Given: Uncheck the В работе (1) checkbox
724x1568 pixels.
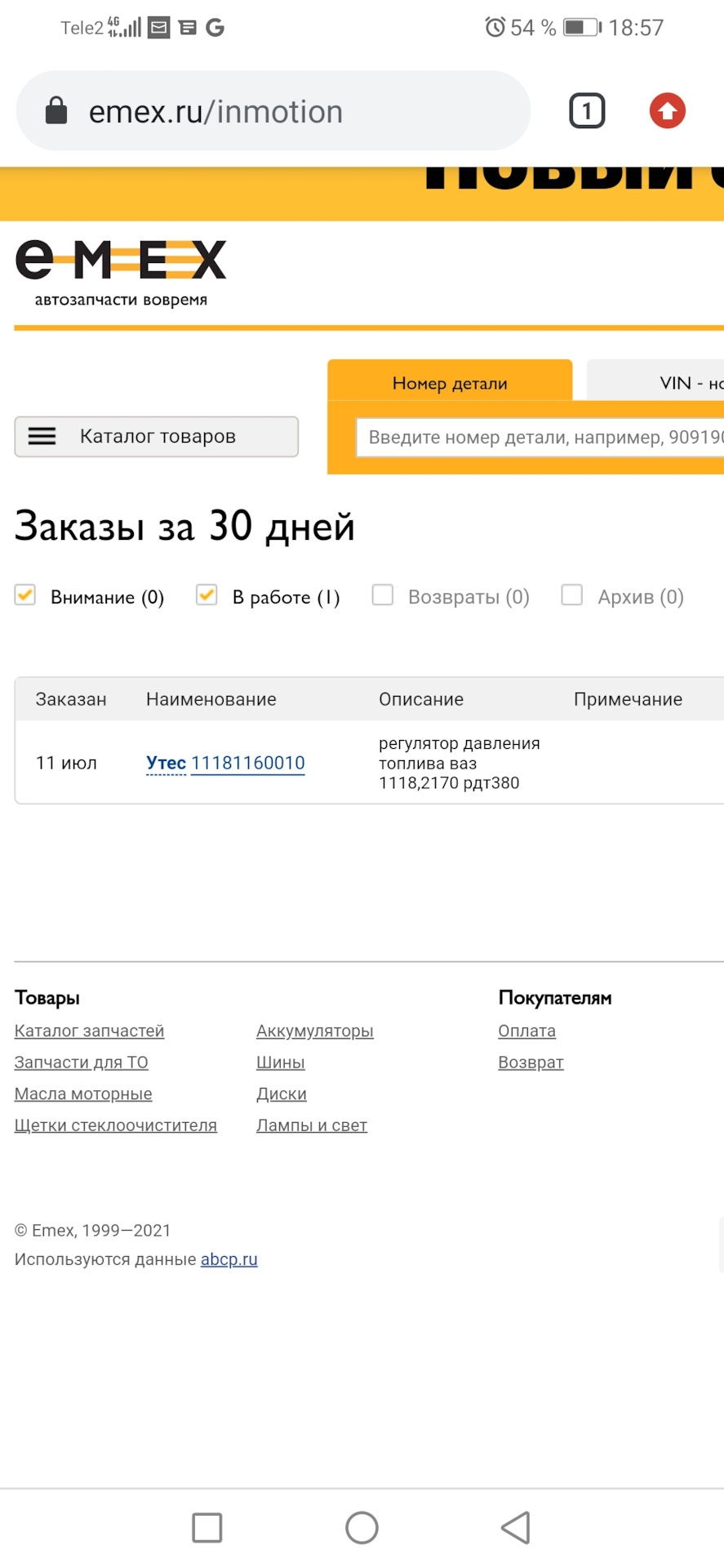Looking at the screenshot, I should 207,595.
